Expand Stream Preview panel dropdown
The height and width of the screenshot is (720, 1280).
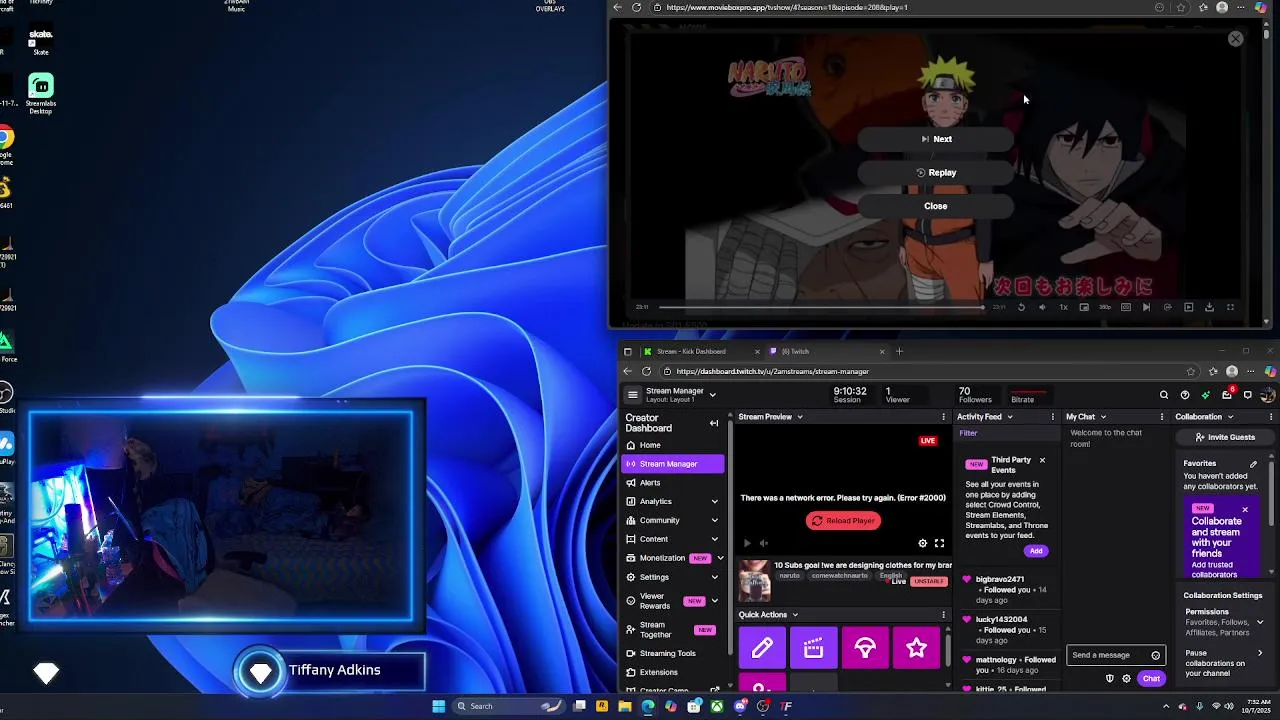[x=800, y=417]
